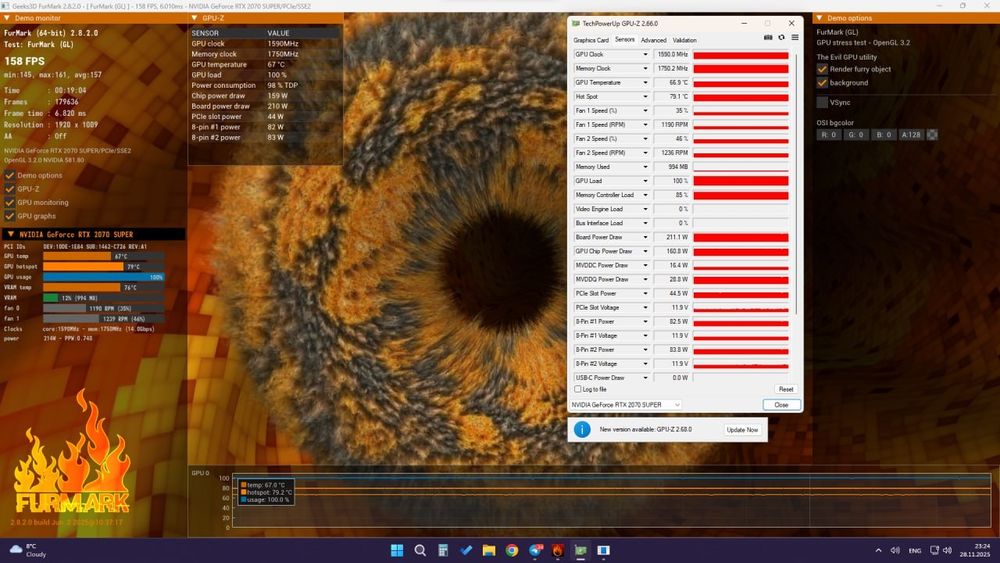Click the Close button in GPU-Z
The image size is (1000, 563).
(781, 405)
